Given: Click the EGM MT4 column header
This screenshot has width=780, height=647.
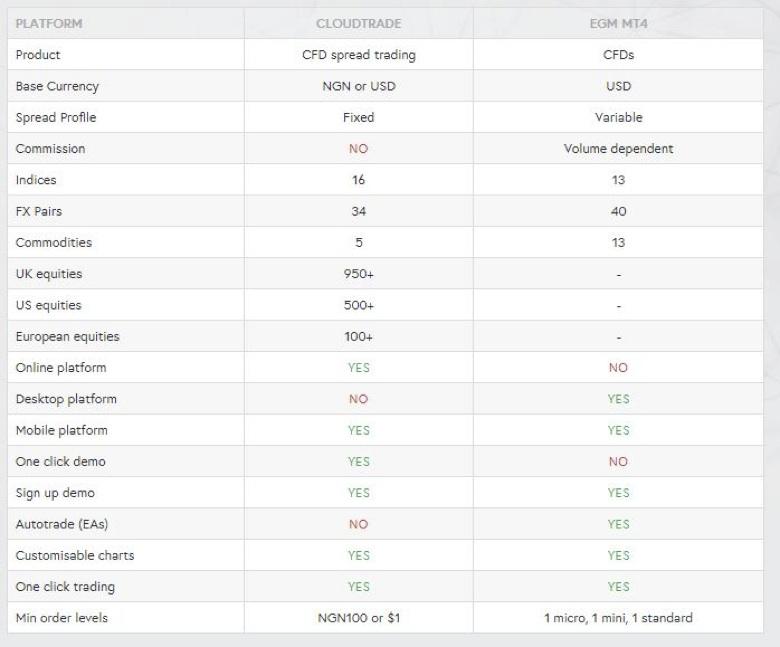Looking at the screenshot, I should [x=618, y=23].
